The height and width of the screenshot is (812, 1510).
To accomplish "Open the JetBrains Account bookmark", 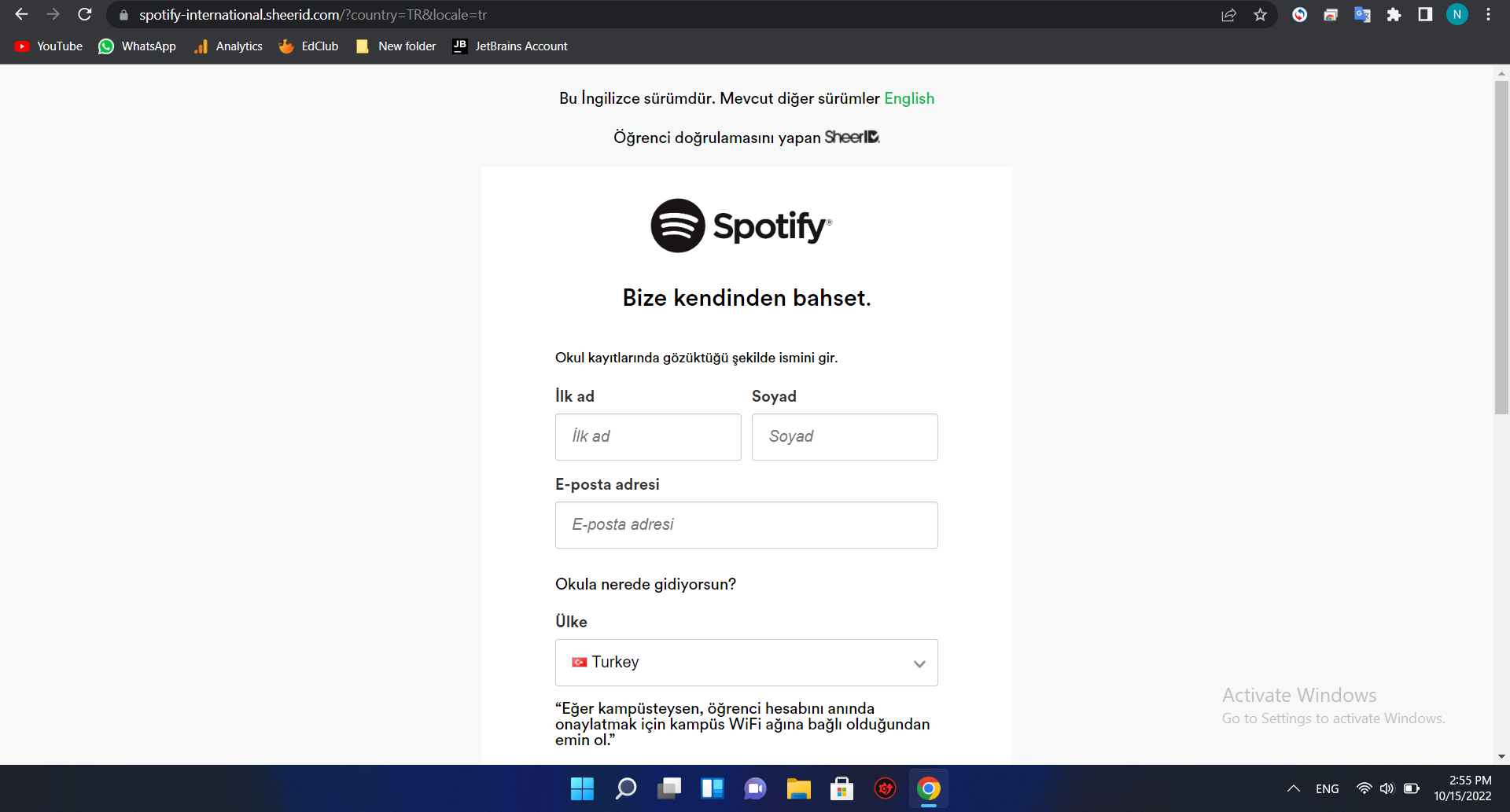I will [510, 46].
